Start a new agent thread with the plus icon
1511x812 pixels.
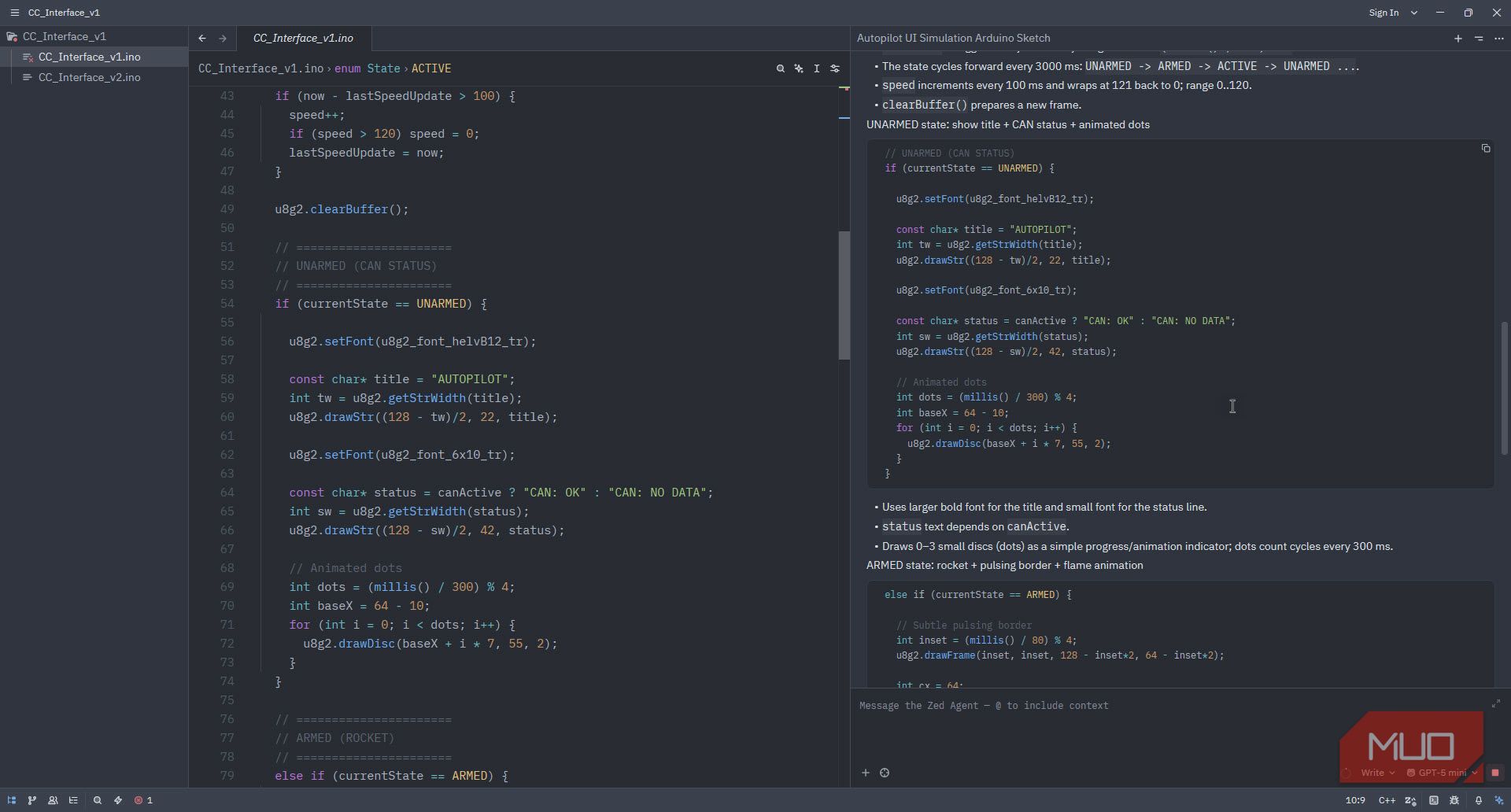coord(1457,38)
